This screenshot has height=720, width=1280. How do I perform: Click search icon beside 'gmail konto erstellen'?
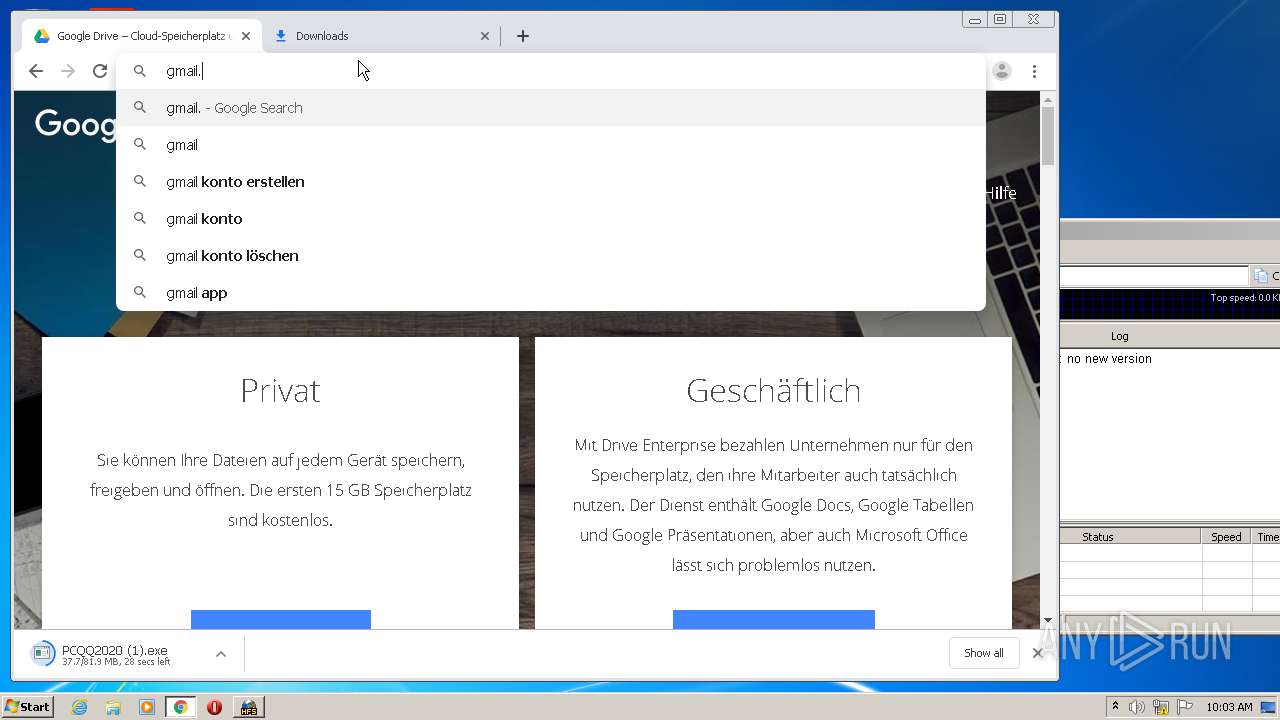coord(140,182)
